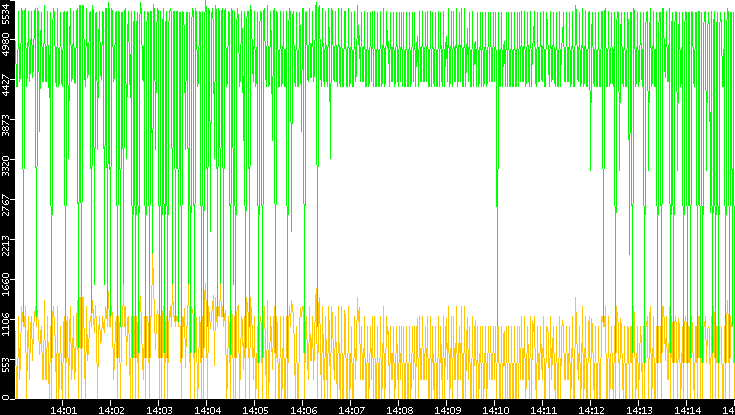Click the 4427 y-axis label
Viewport: 735px width, 415px height.
(x=6, y=88)
